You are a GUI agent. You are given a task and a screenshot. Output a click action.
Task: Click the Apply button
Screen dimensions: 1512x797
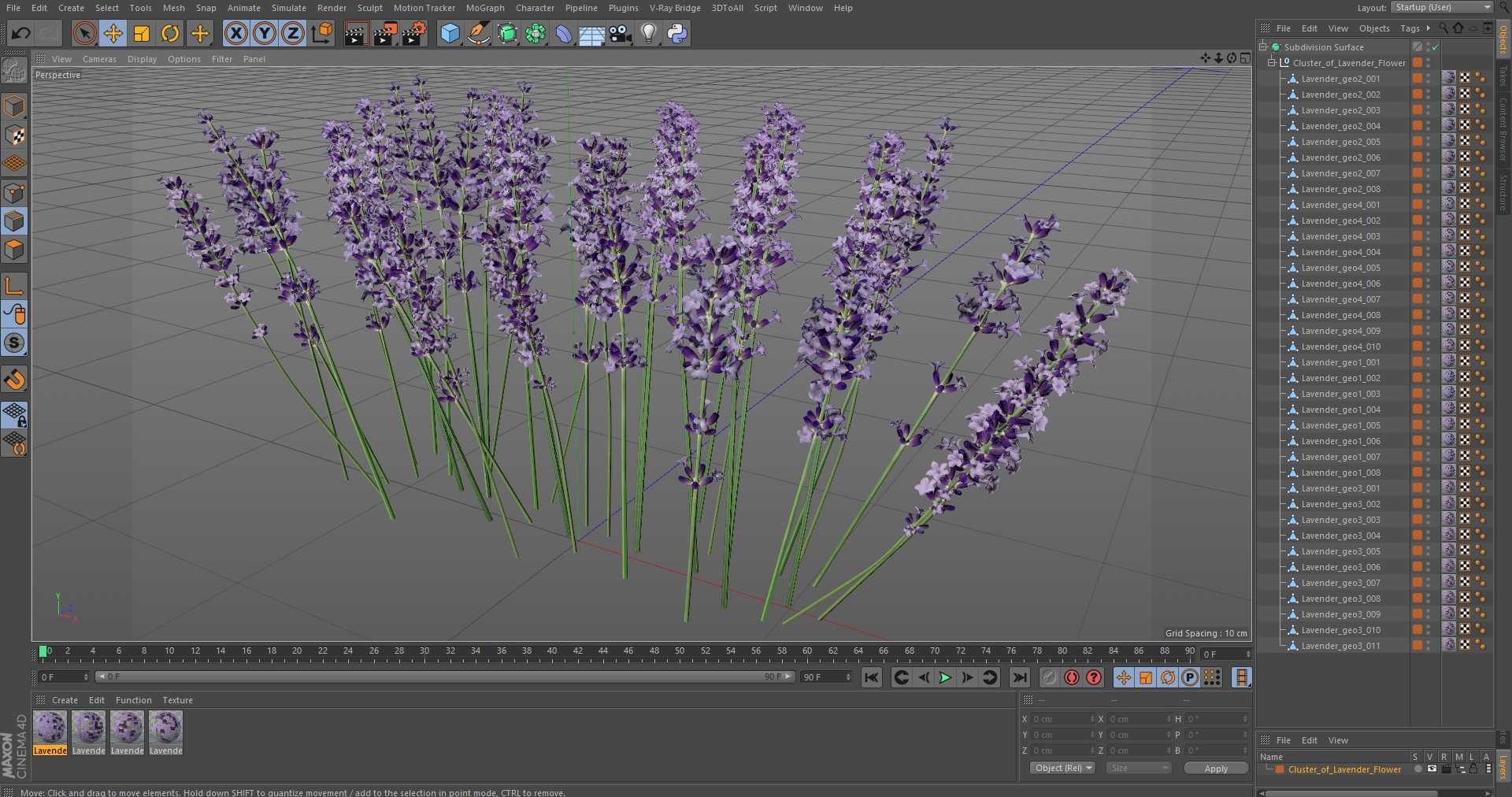(x=1216, y=769)
